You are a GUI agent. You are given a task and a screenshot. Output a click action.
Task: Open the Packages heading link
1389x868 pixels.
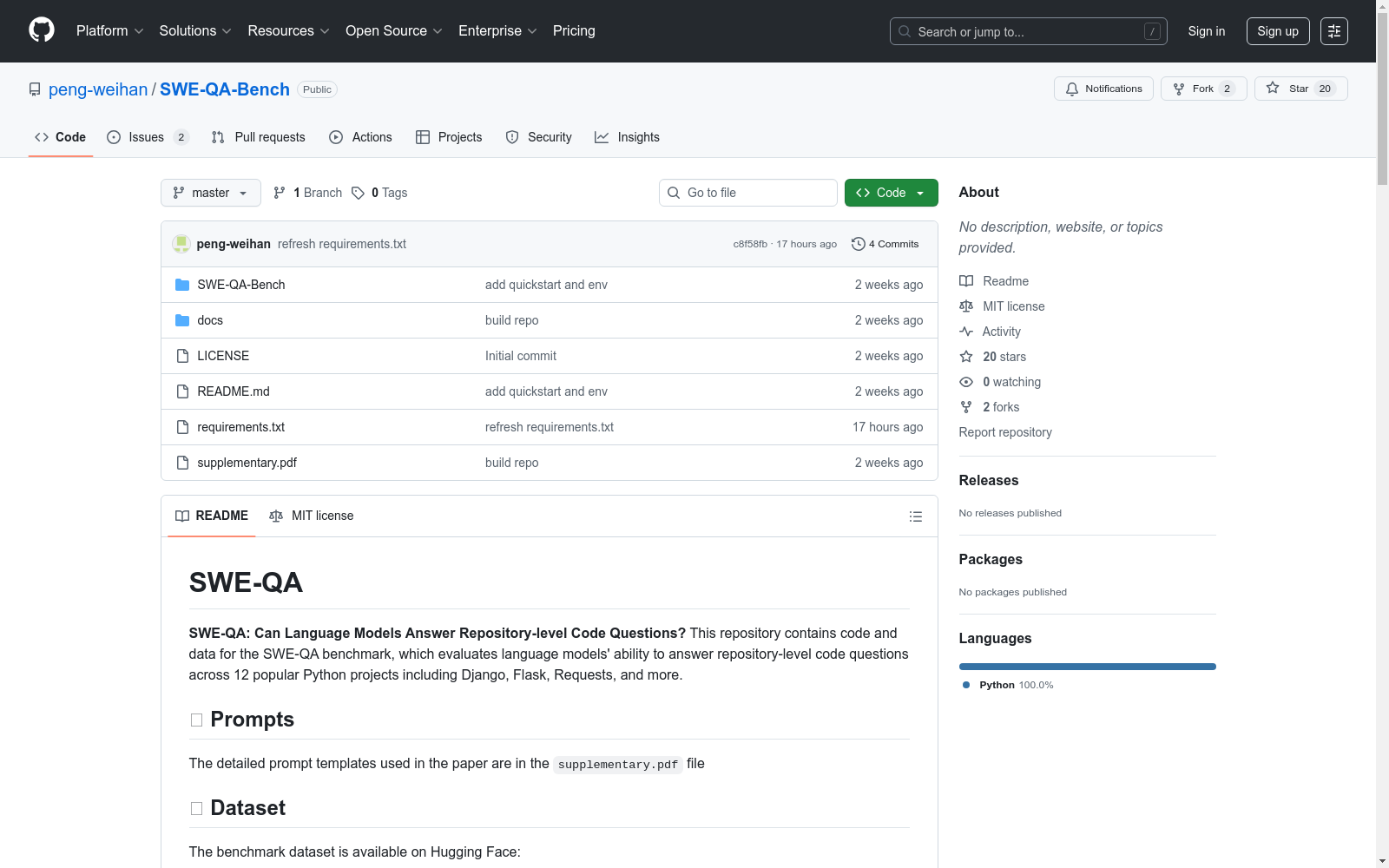pyautogui.click(x=991, y=559)
